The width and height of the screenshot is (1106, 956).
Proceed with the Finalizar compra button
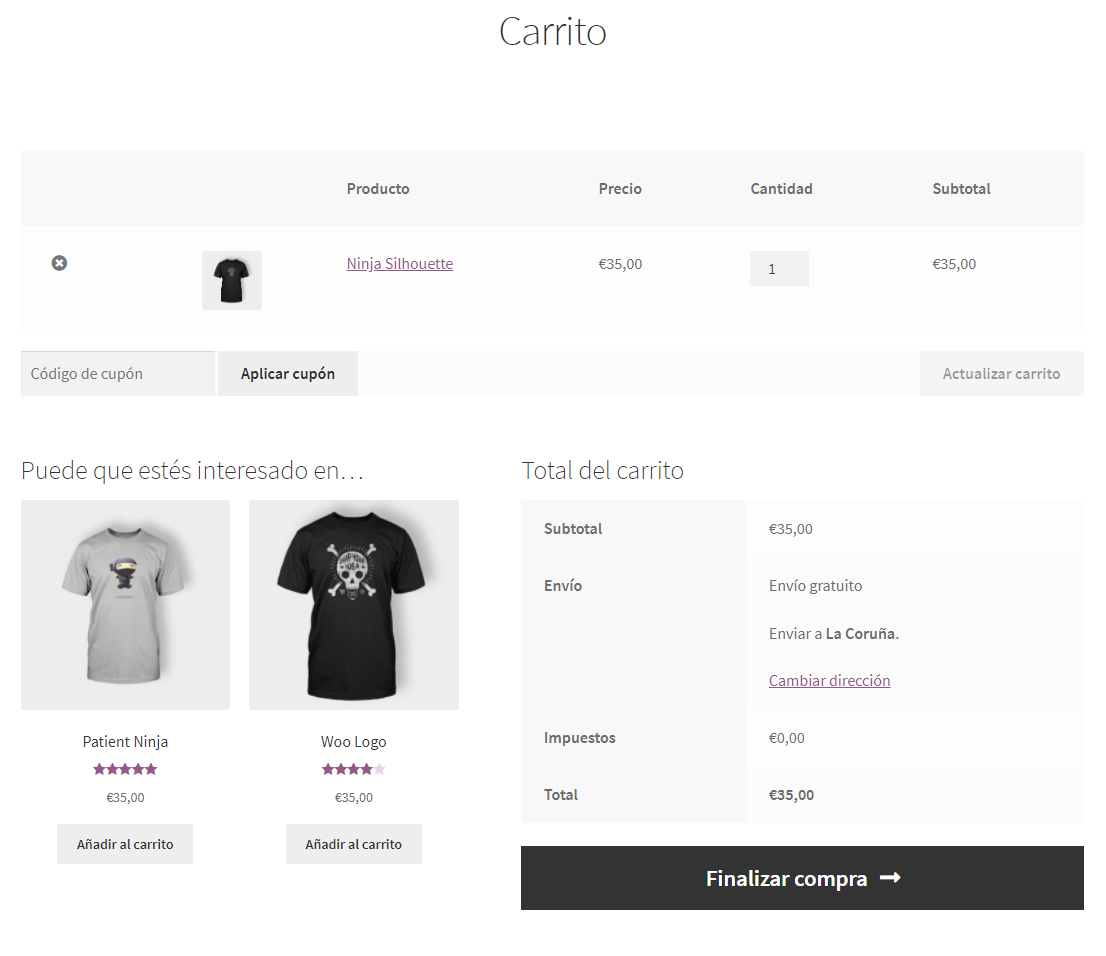coord(785,878)
